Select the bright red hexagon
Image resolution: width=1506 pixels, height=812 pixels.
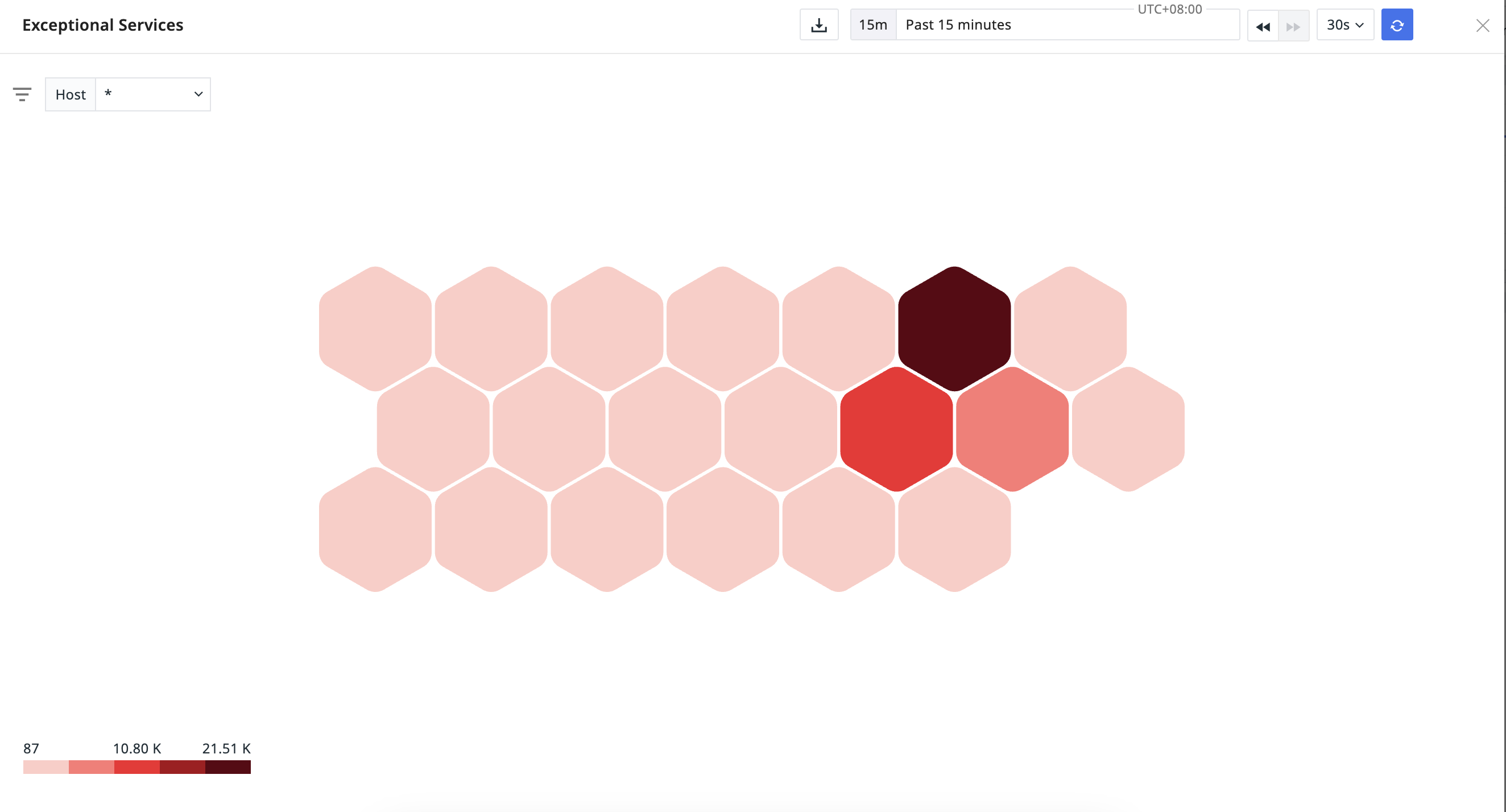(896, 429)
